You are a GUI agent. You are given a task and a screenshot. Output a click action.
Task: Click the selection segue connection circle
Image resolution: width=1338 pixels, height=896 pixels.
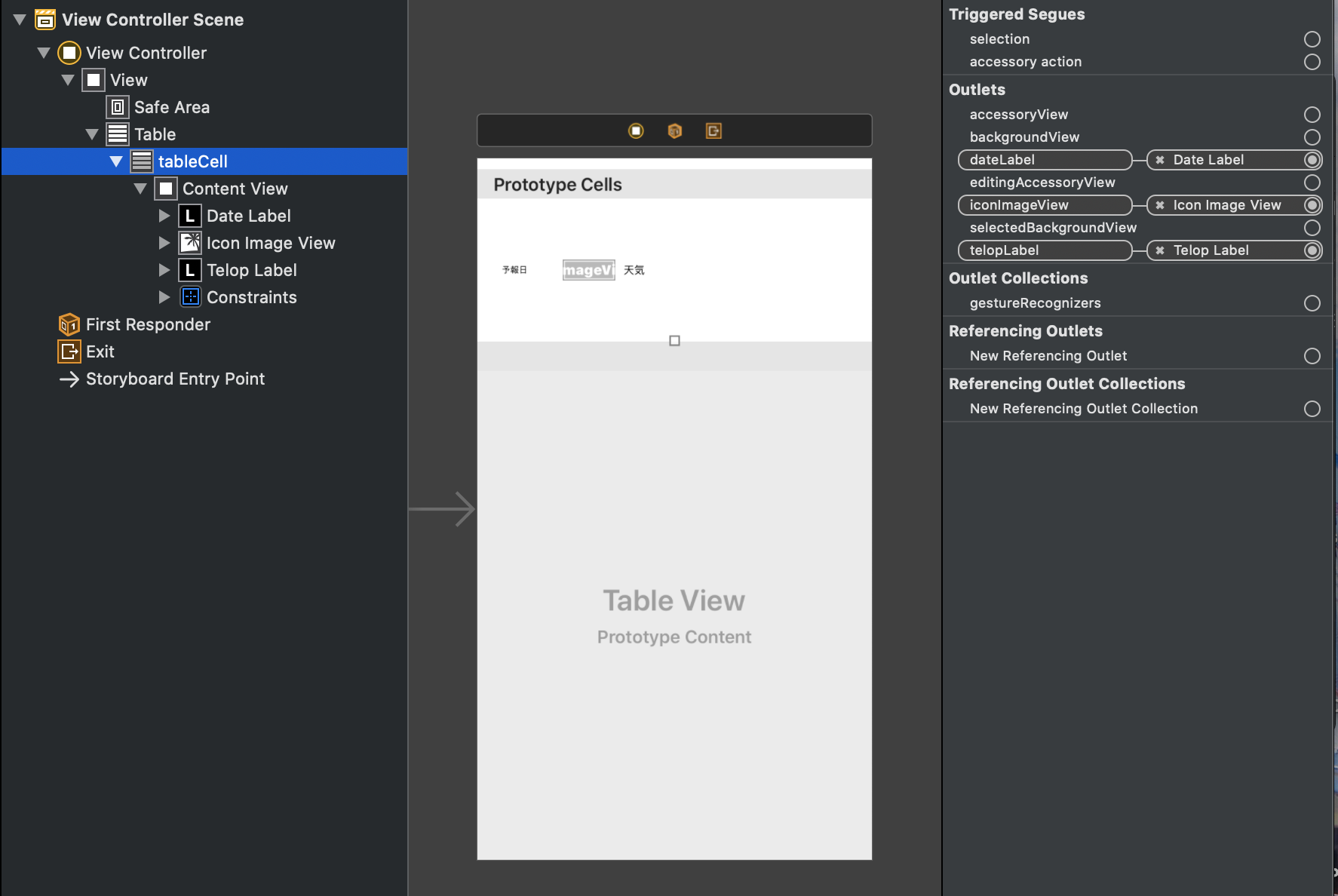[1312, 39]
